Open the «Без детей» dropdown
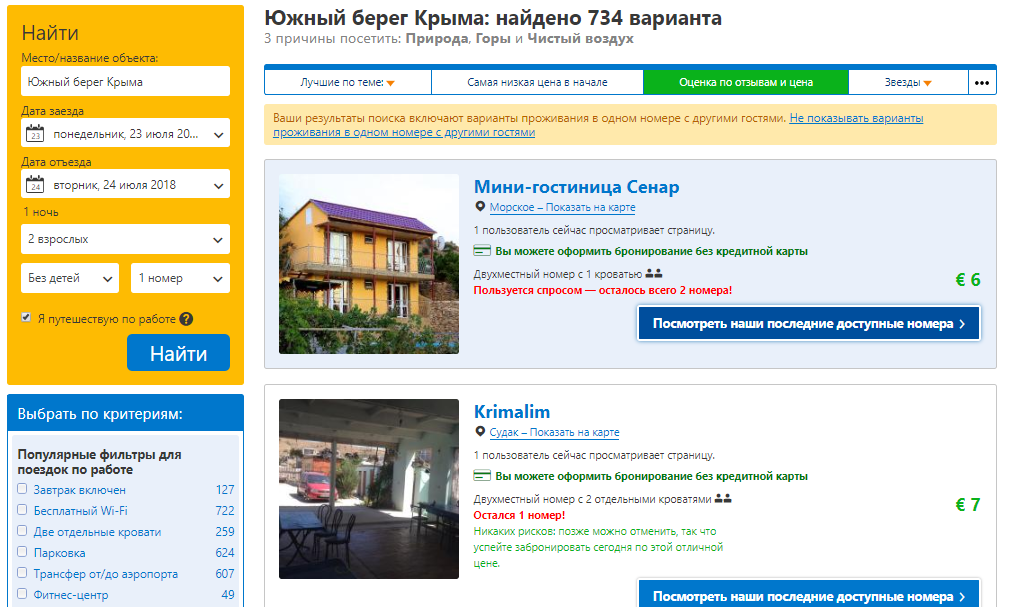1013x607 pixels. [x=70, y=277]
